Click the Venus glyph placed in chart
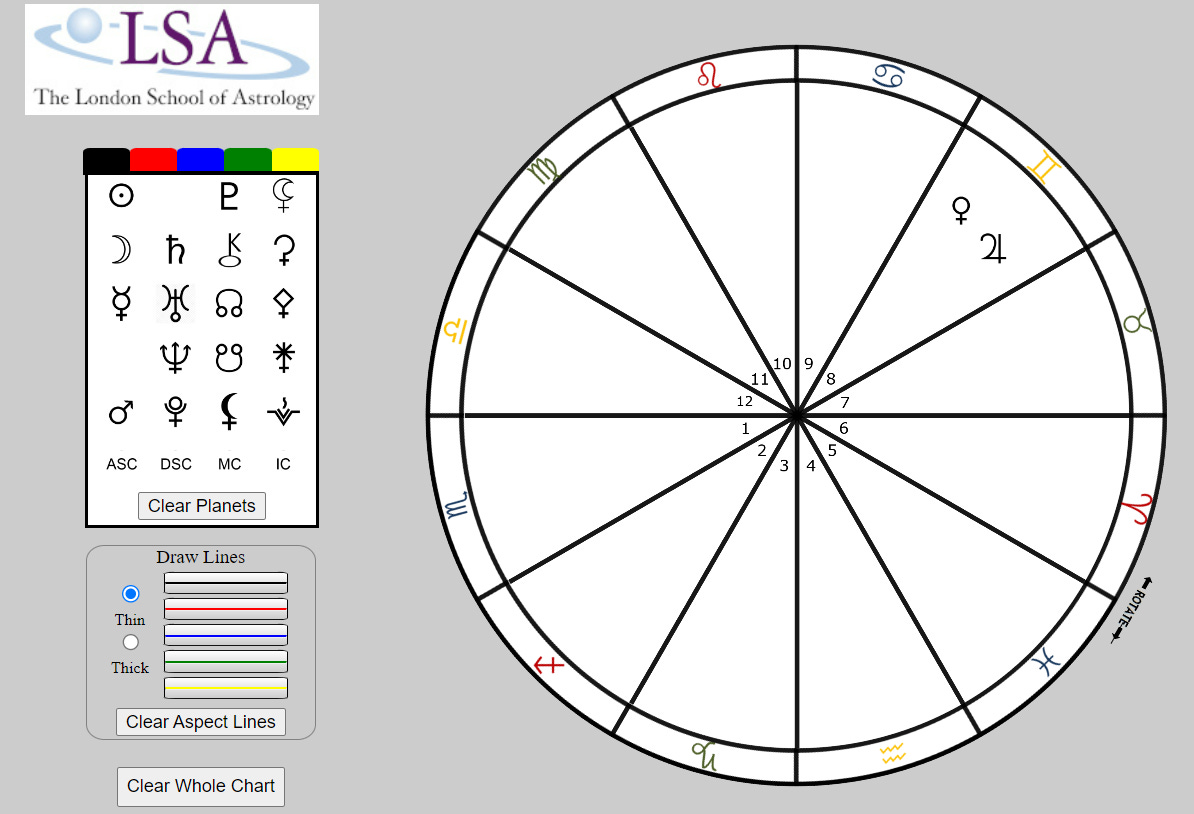This screenshot has height=814, width=1194. 962,210
